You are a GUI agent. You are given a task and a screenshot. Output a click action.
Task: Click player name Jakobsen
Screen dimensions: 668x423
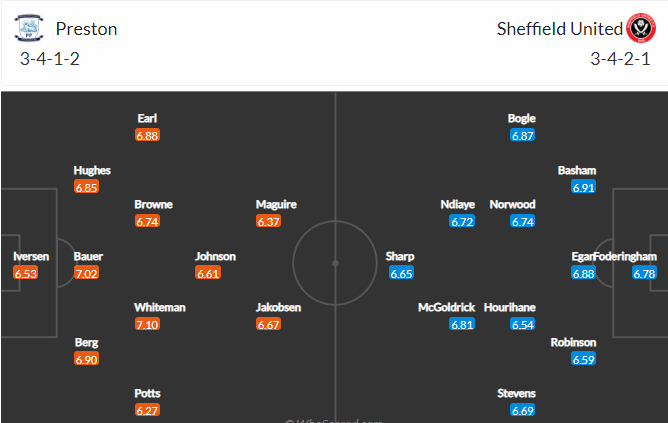[x=278, y=307]
